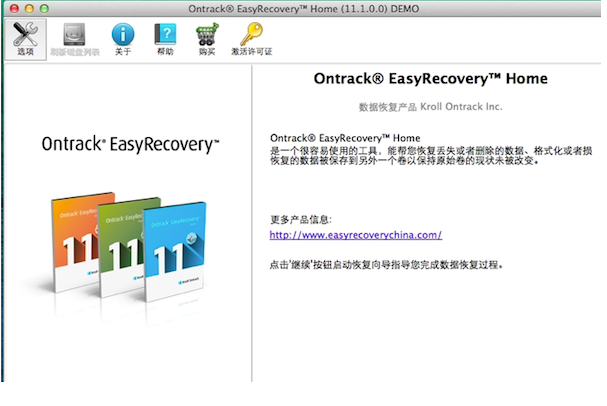This screenshot has height=406, width=607.
Task: Click the yellow minimize window button
Action: (x=29, y=9)
